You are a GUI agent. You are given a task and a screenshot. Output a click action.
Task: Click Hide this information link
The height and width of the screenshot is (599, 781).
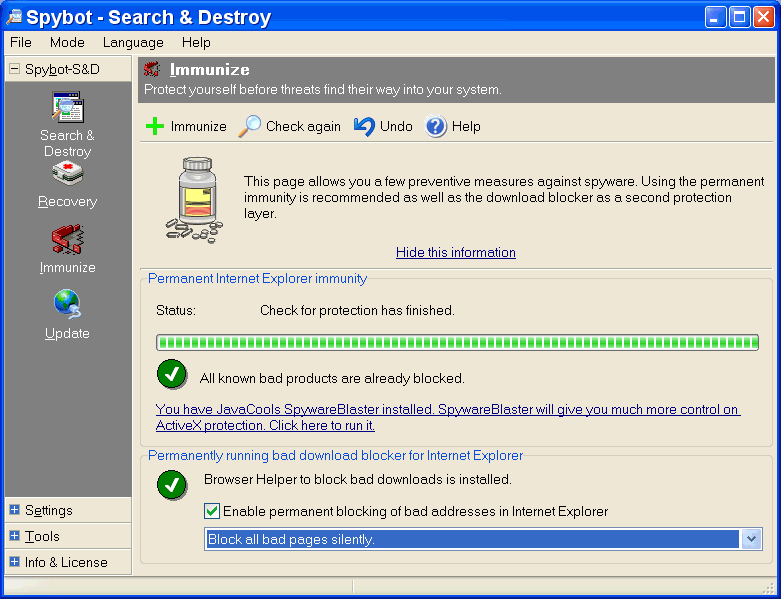[x=456, y=252]
